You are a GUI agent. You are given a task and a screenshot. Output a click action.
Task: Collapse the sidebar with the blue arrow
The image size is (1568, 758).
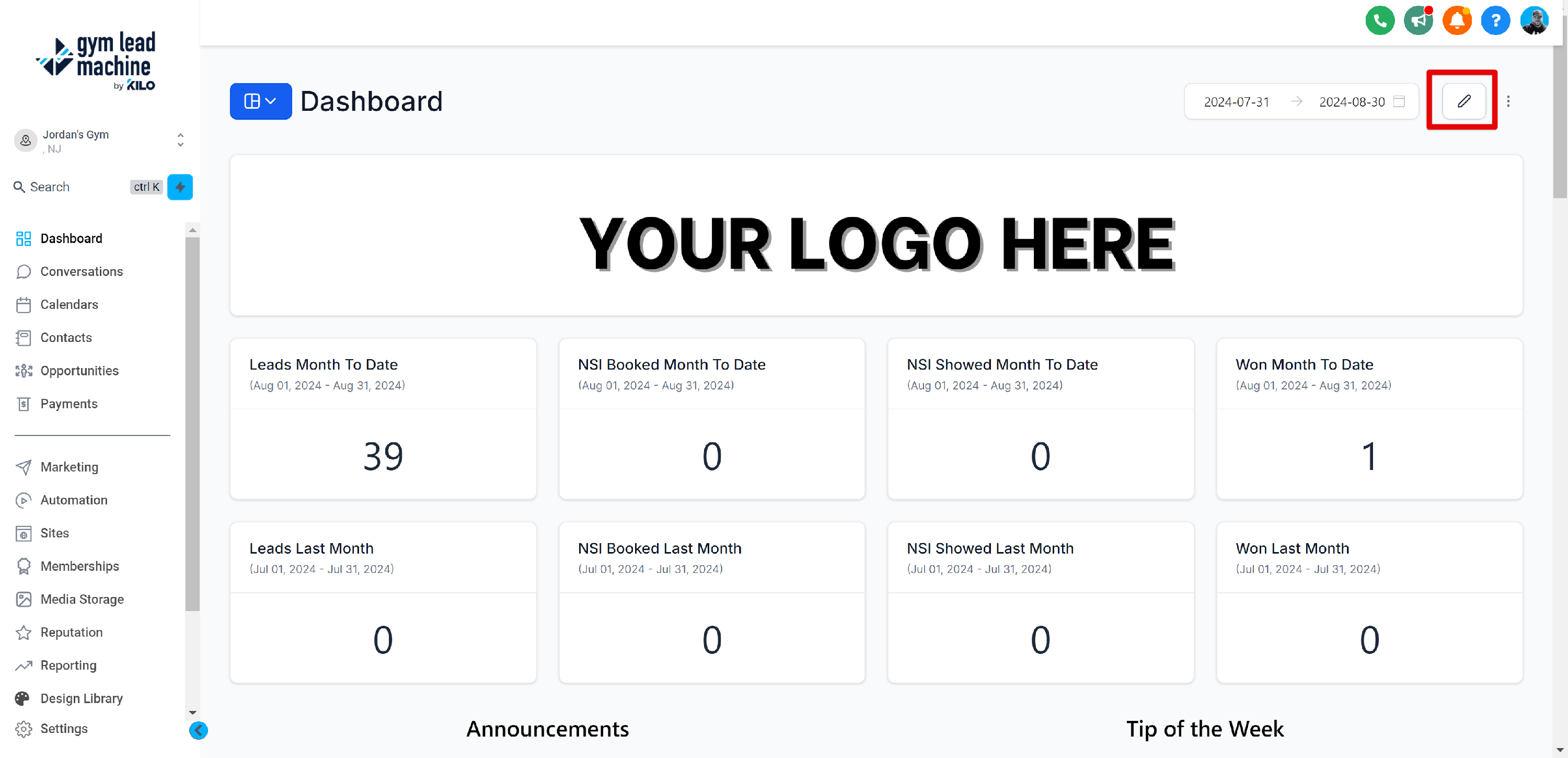tap(199, 730)
